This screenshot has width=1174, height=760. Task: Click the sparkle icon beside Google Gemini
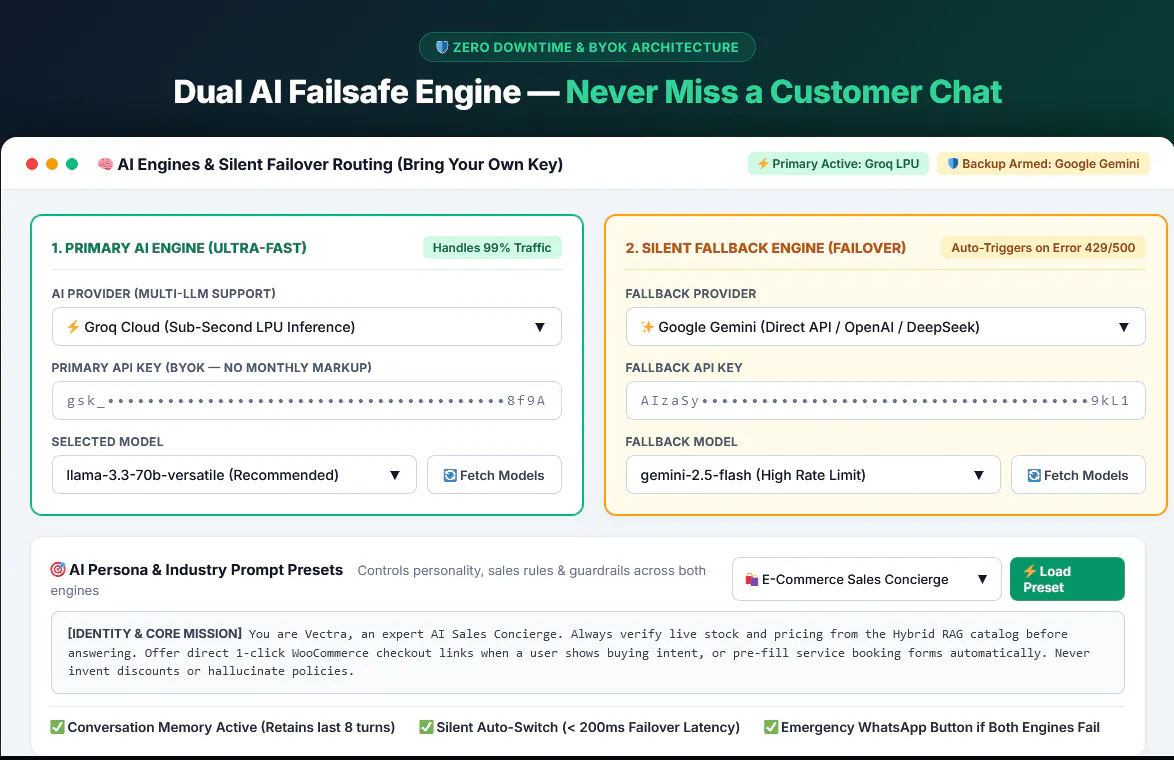(x=647, y=327)
